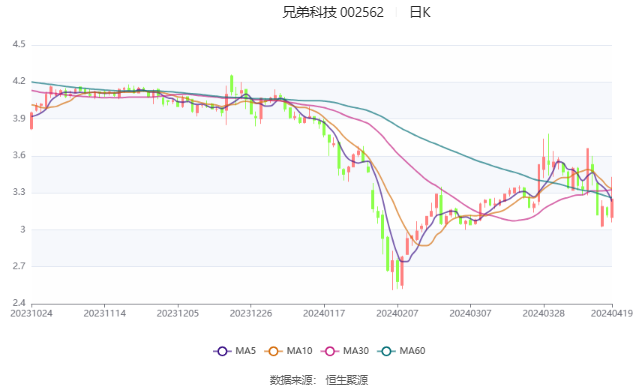The width and height of the screenshot is (637, 387).
Task: Click x-axis date label 20231226
Action: 251,313
